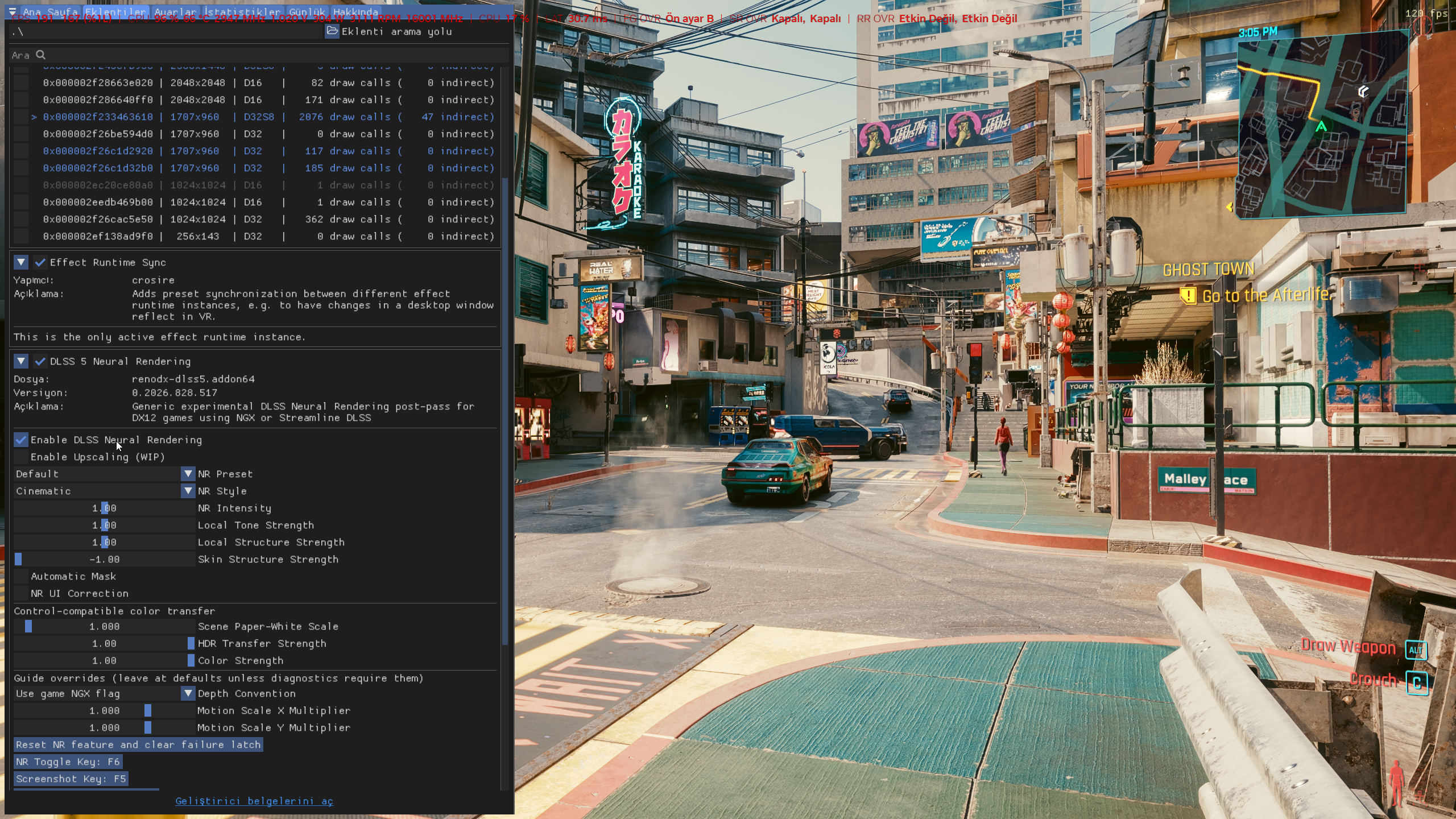Open the NR Style dropdown showing Cinematic
The image size is (1456, 819).
point(105,491)
